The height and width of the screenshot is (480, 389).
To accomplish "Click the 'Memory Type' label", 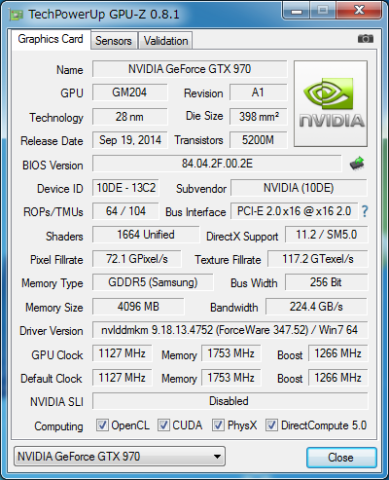I will (52, 283).
